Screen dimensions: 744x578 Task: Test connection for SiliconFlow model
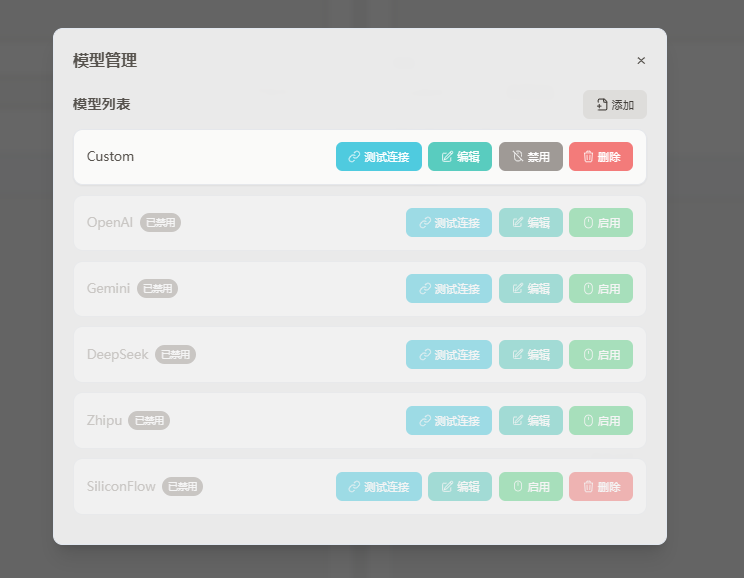(379, 486)
